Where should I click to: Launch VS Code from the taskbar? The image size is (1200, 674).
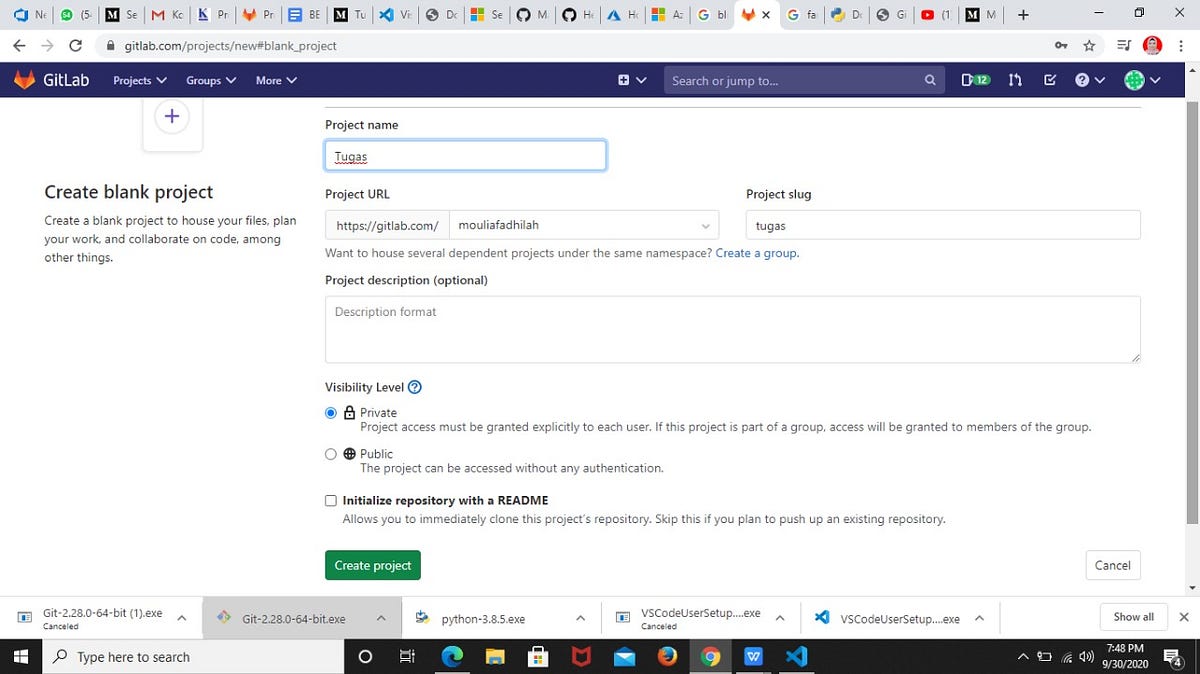tap(796, 657)
